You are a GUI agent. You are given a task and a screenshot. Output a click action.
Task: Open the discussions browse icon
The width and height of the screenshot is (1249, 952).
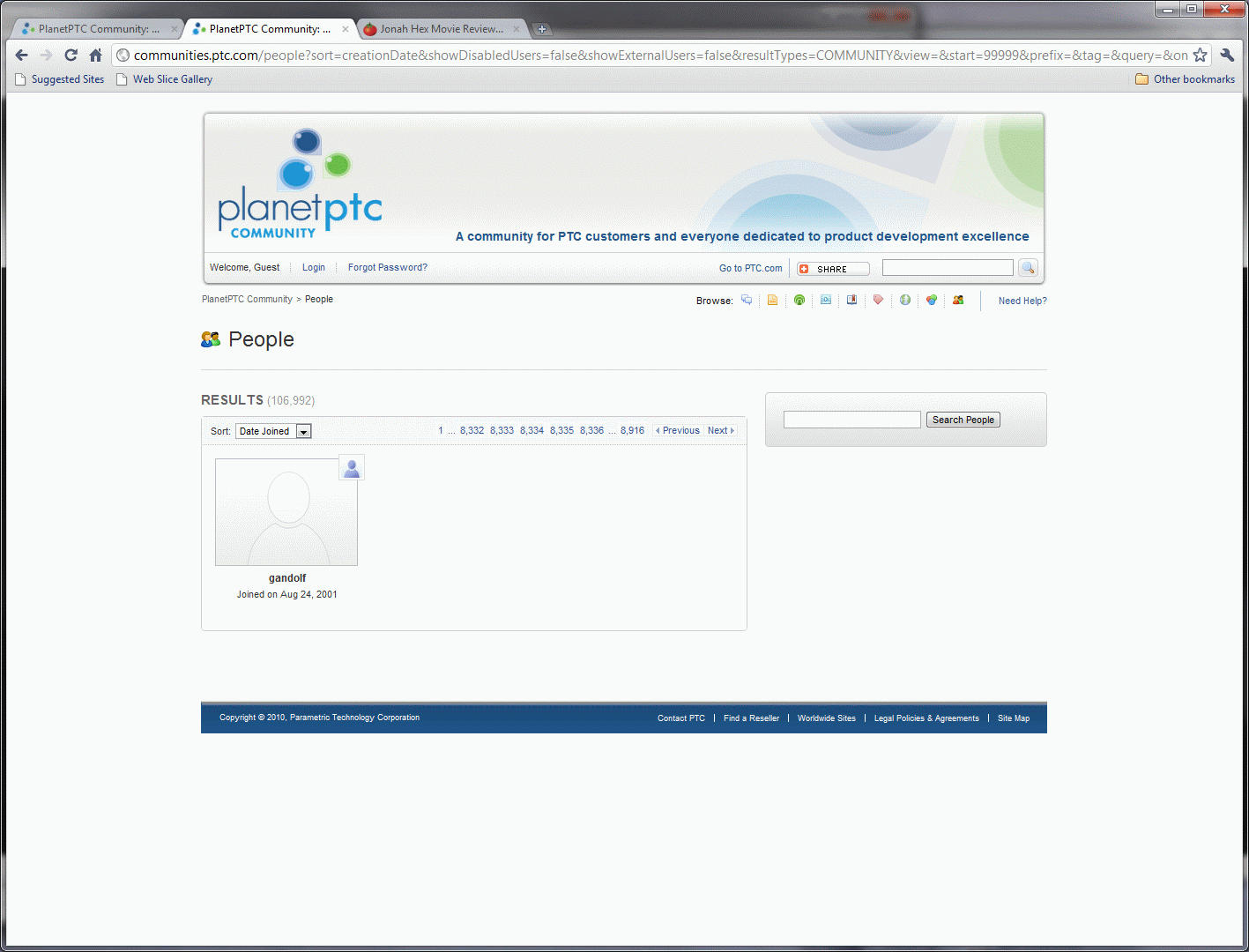pyautogui.click(x=747, y=300)
